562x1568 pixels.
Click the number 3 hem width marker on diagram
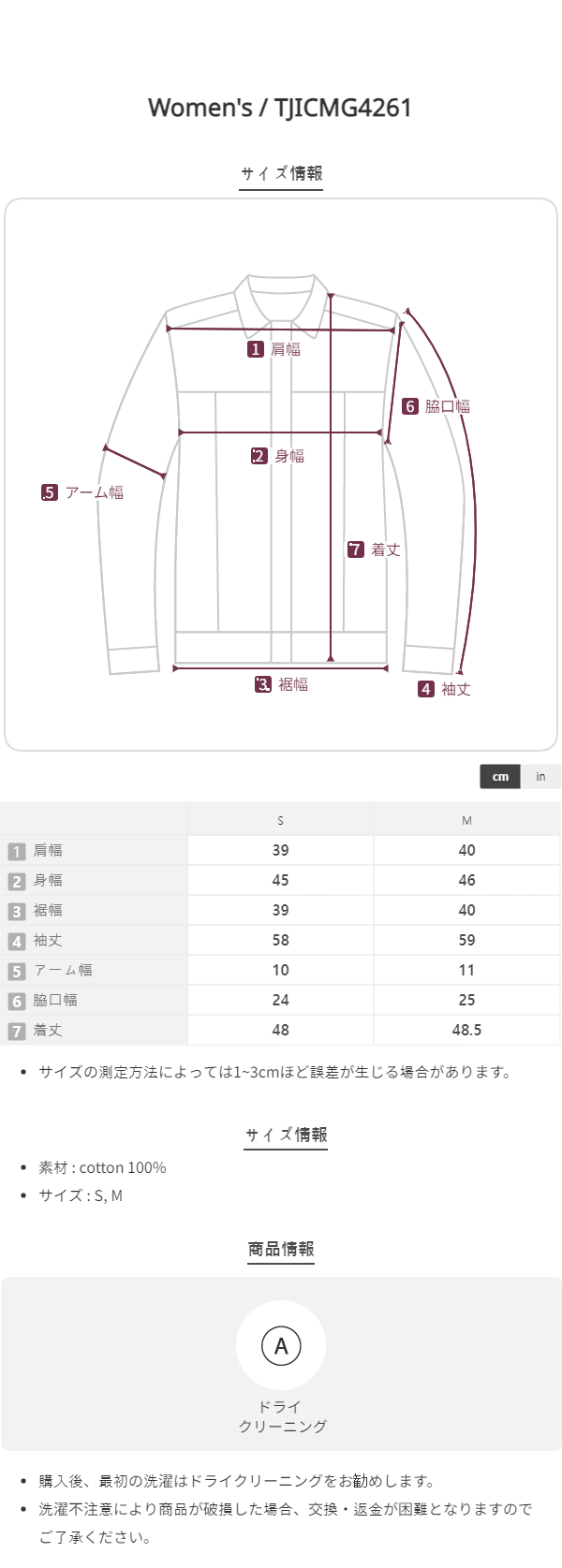click(x=263, y=684)
